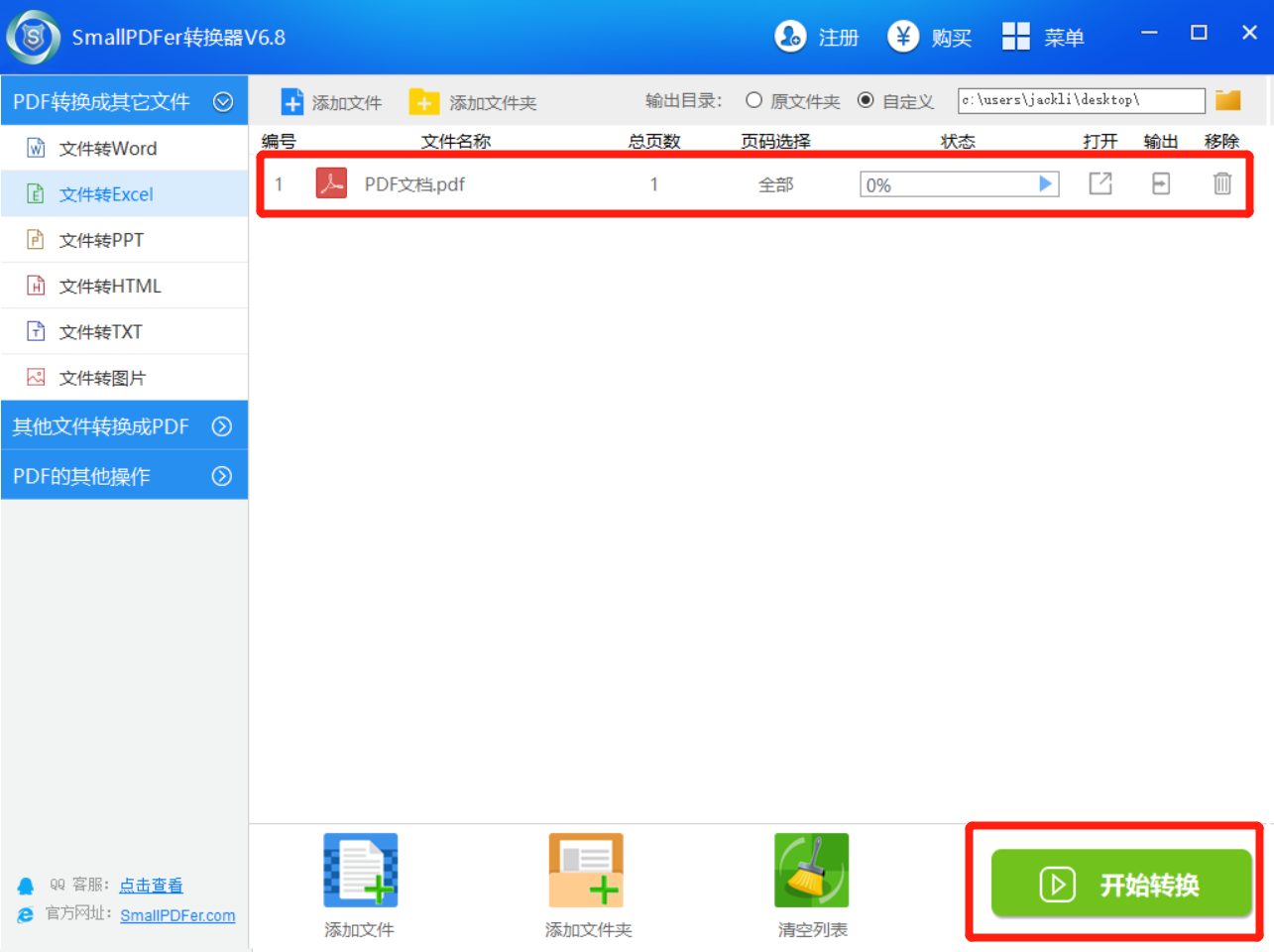Screen dimensions: 1274x952
Task: Open output location icon for PDF文档.pdf
Action: tap(1161, 183)
